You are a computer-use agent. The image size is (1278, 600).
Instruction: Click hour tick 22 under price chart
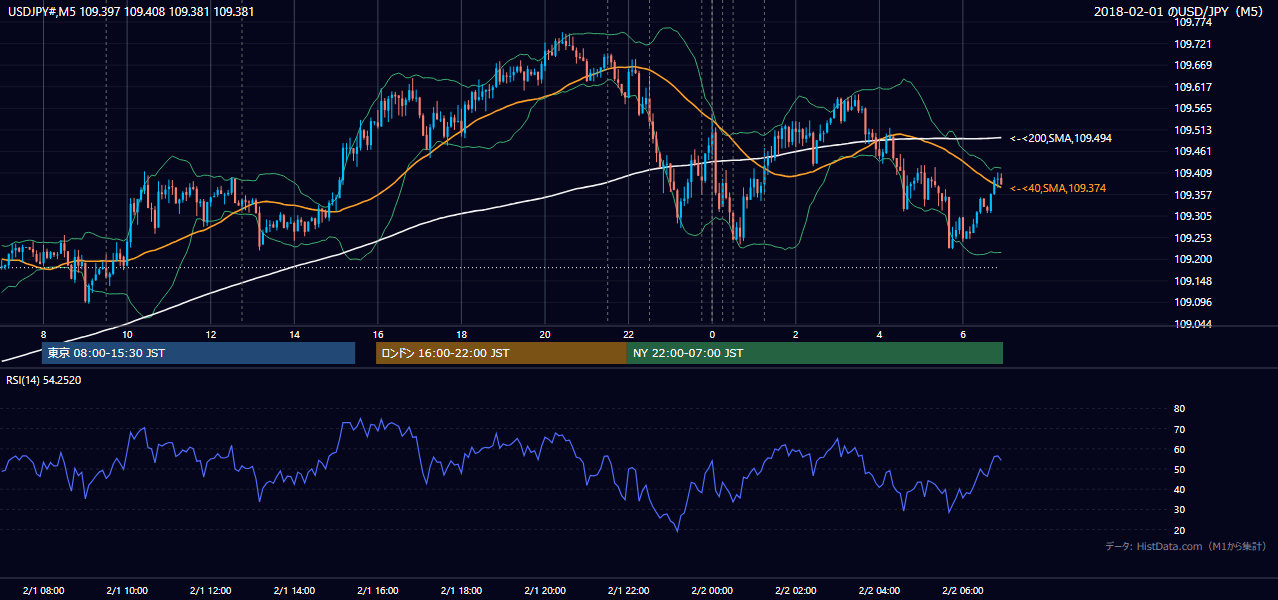click(628, 334)
